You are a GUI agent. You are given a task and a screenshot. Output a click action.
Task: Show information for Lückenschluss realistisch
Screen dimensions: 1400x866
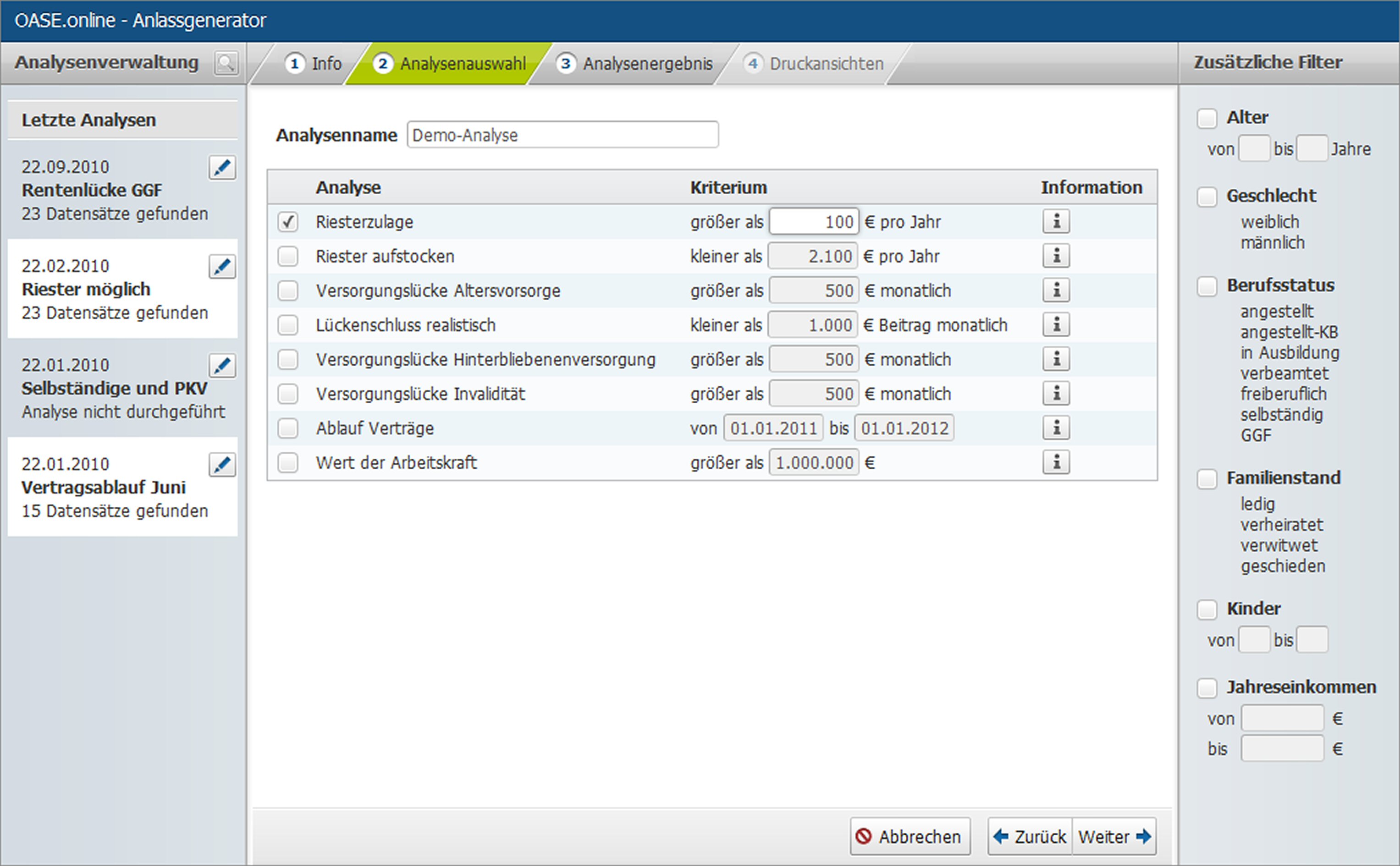click(1056, 324)
